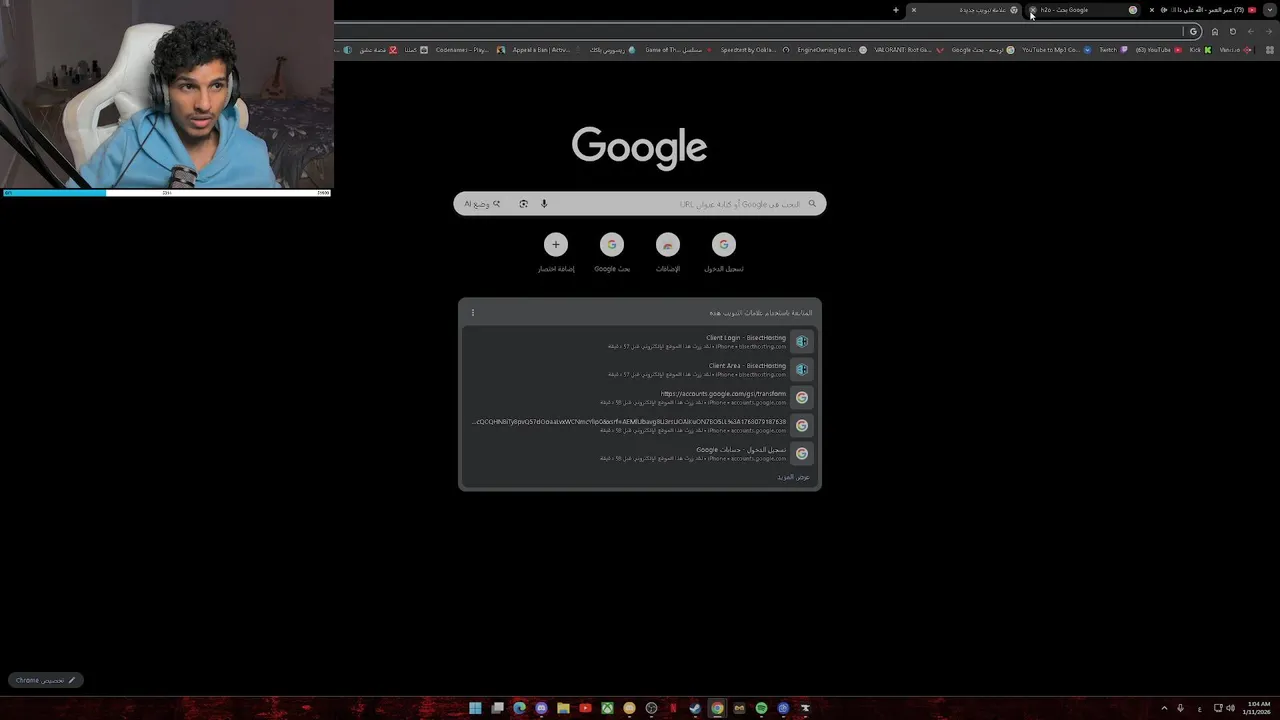The height and width of the screenshot is (720, 1280).
Task: Open the EngineOwning bookmark
Action: click(x=832, y=49)
